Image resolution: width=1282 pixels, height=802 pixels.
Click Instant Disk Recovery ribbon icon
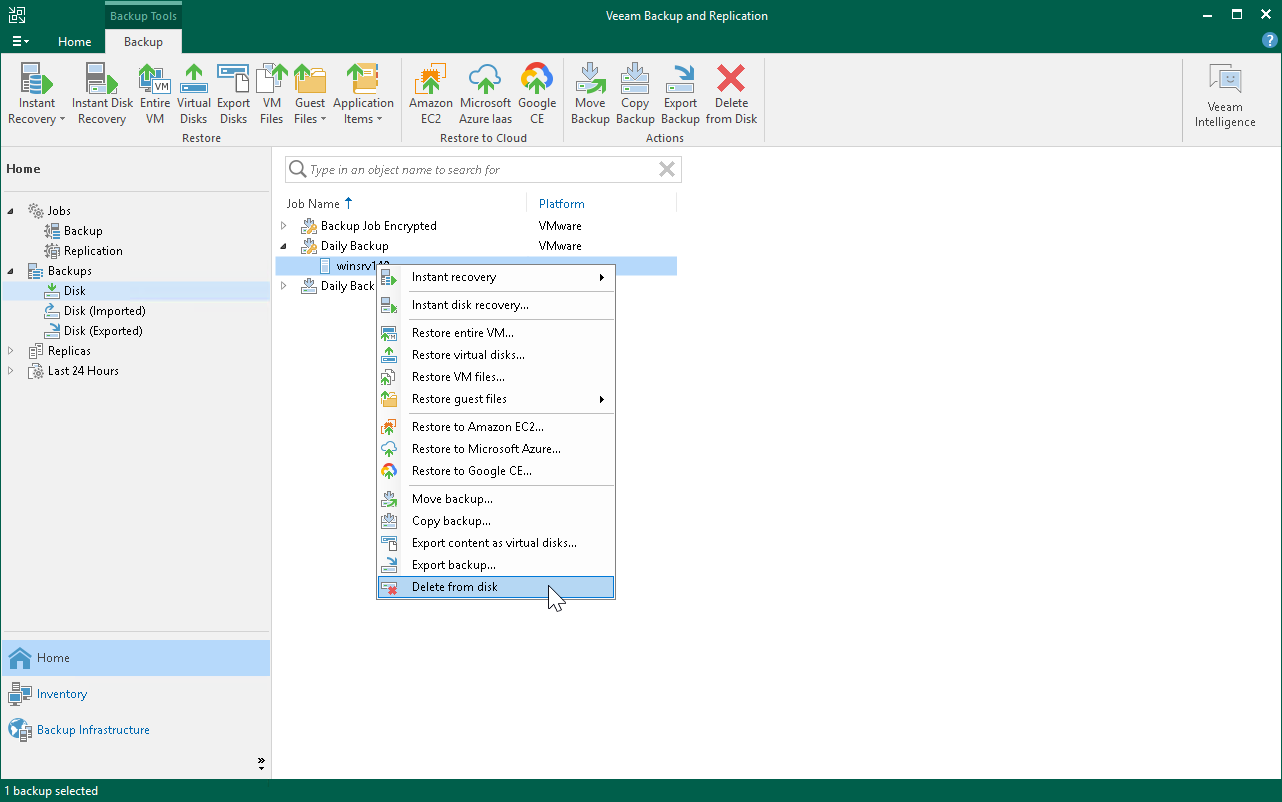(102, 94)
